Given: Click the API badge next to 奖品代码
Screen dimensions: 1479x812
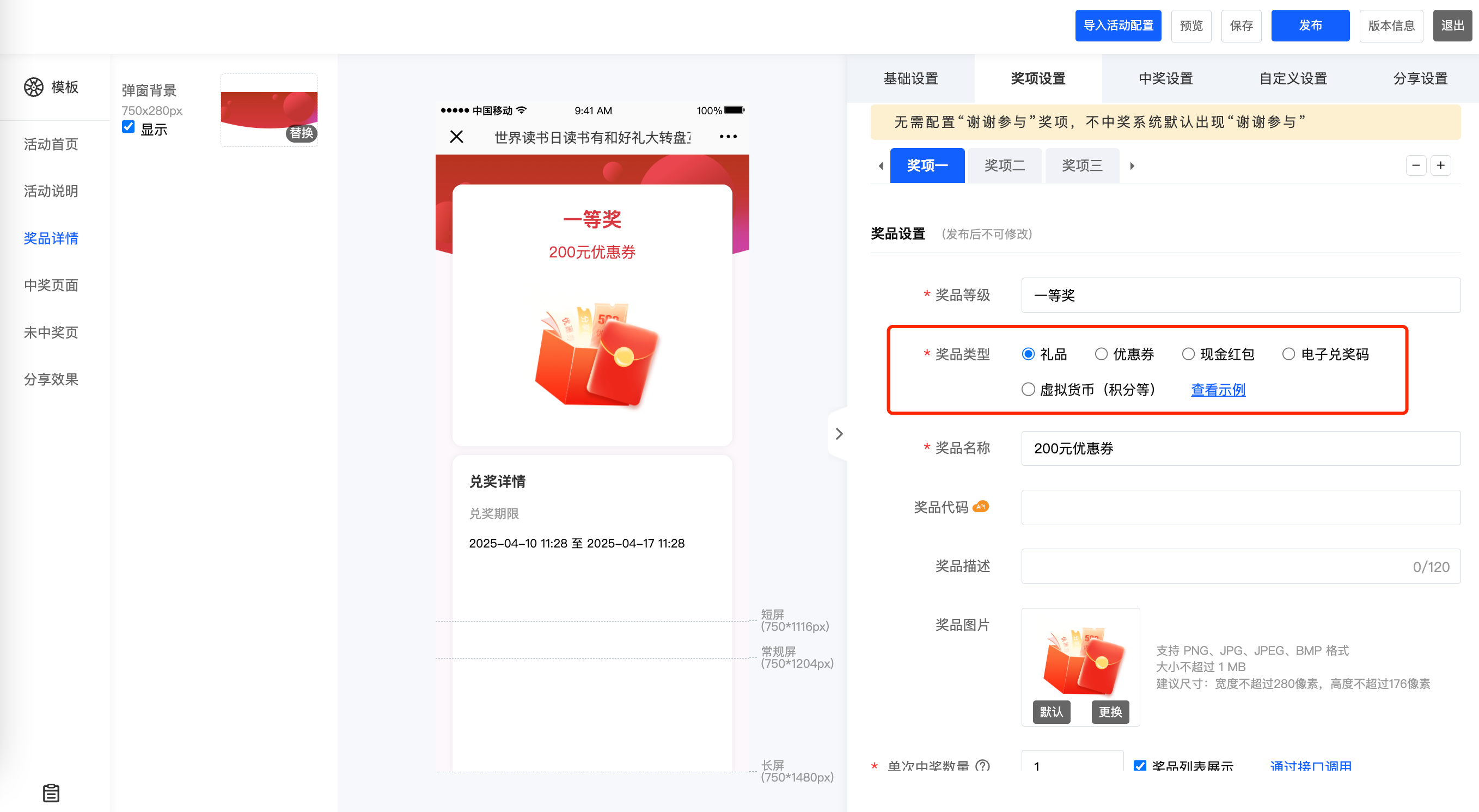Looking at the screenshot, I should [x=981, y=506].
